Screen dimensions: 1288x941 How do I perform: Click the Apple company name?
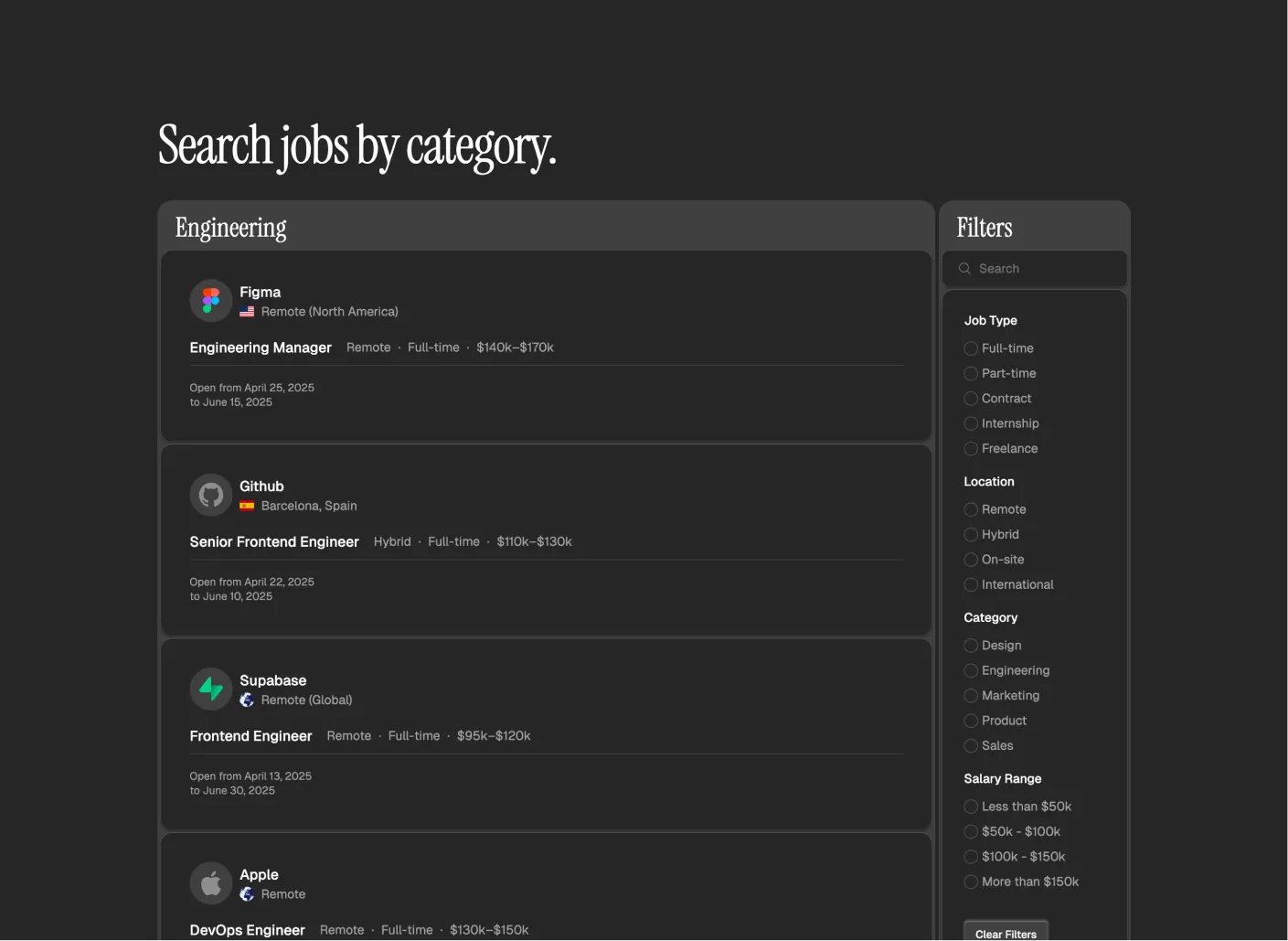[259, 875]
